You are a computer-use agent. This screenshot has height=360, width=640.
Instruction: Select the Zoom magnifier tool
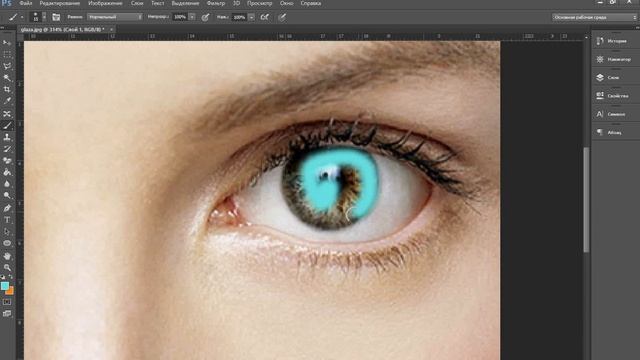point(7,268)
